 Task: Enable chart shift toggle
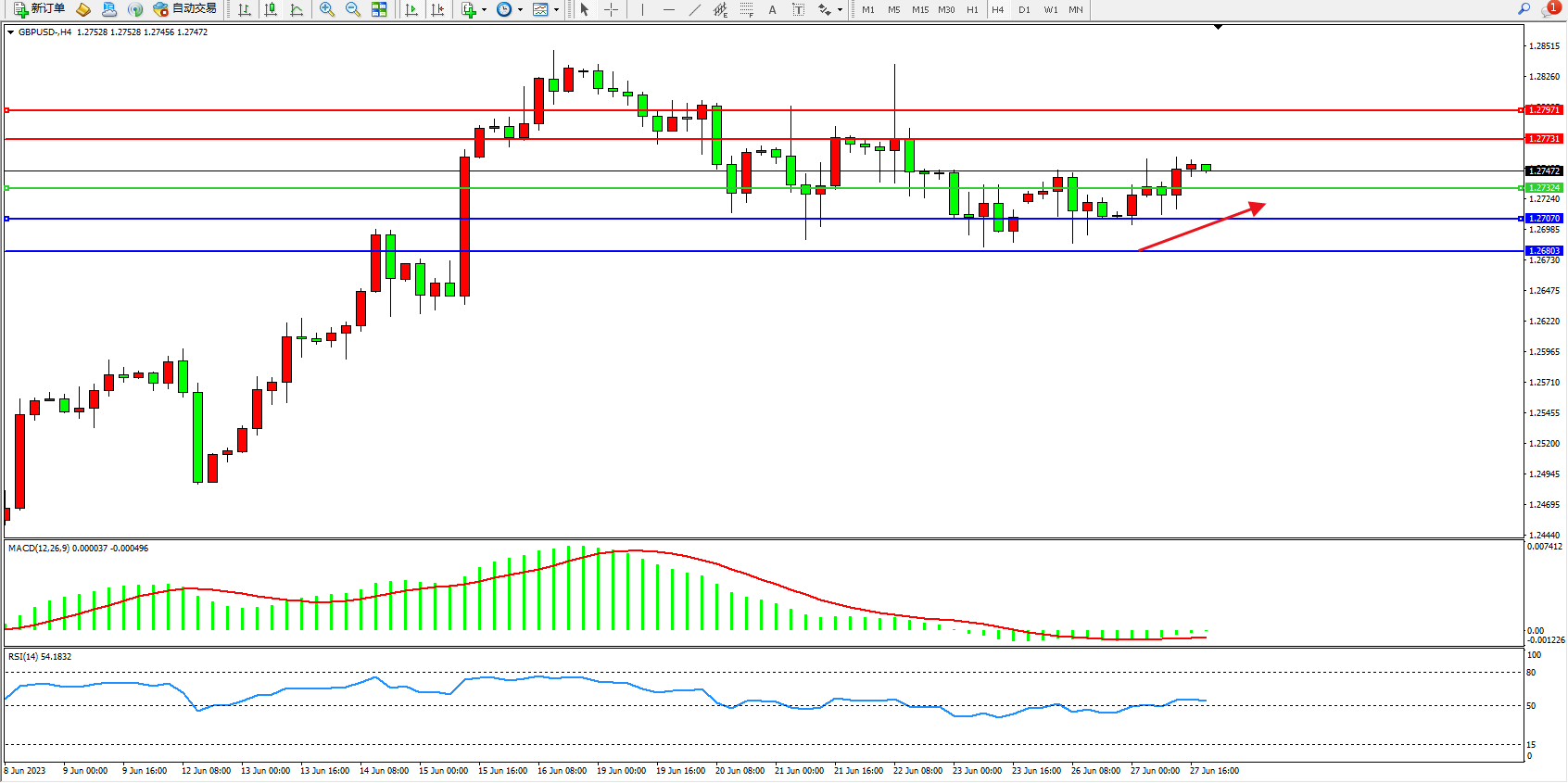[x=437, y=9]
